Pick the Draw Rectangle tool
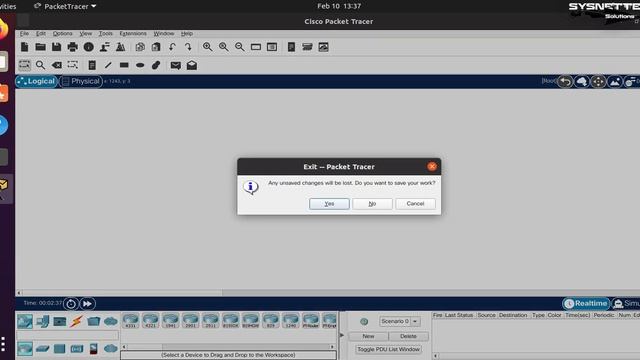The image size is (640, 360). pyautogui.click(x=124, y=65)
